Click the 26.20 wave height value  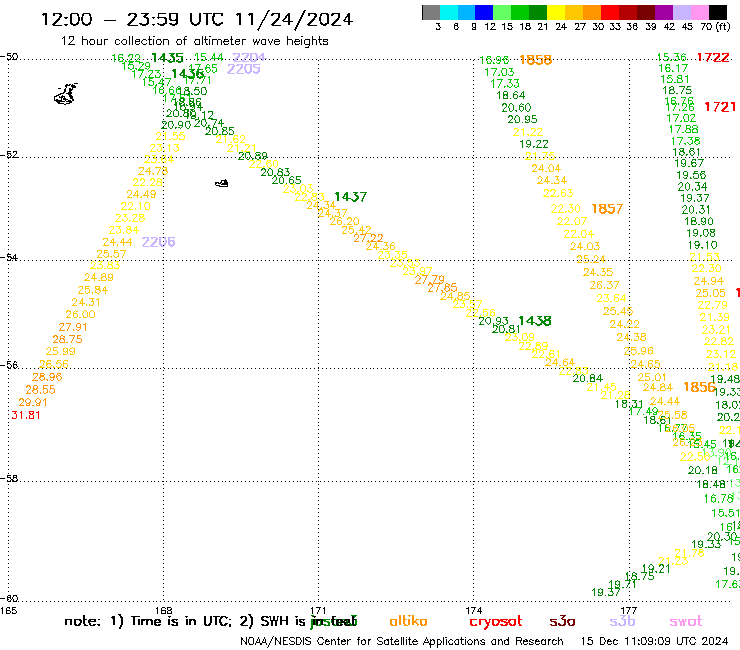click(x=345, y=221)
